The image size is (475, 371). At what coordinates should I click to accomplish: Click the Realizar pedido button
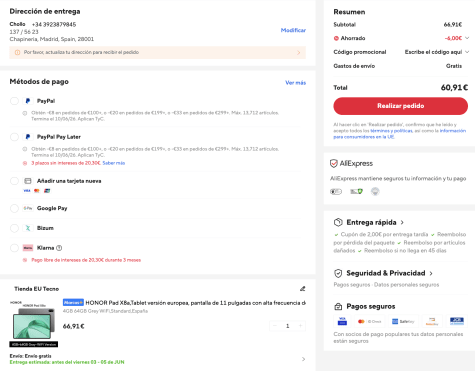pos(401,106)
